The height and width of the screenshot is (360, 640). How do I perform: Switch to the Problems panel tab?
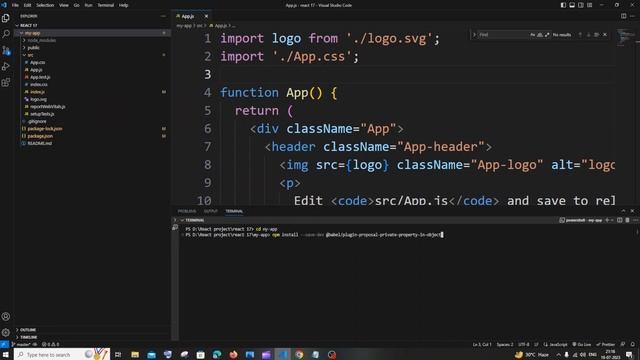click(187, 211)
